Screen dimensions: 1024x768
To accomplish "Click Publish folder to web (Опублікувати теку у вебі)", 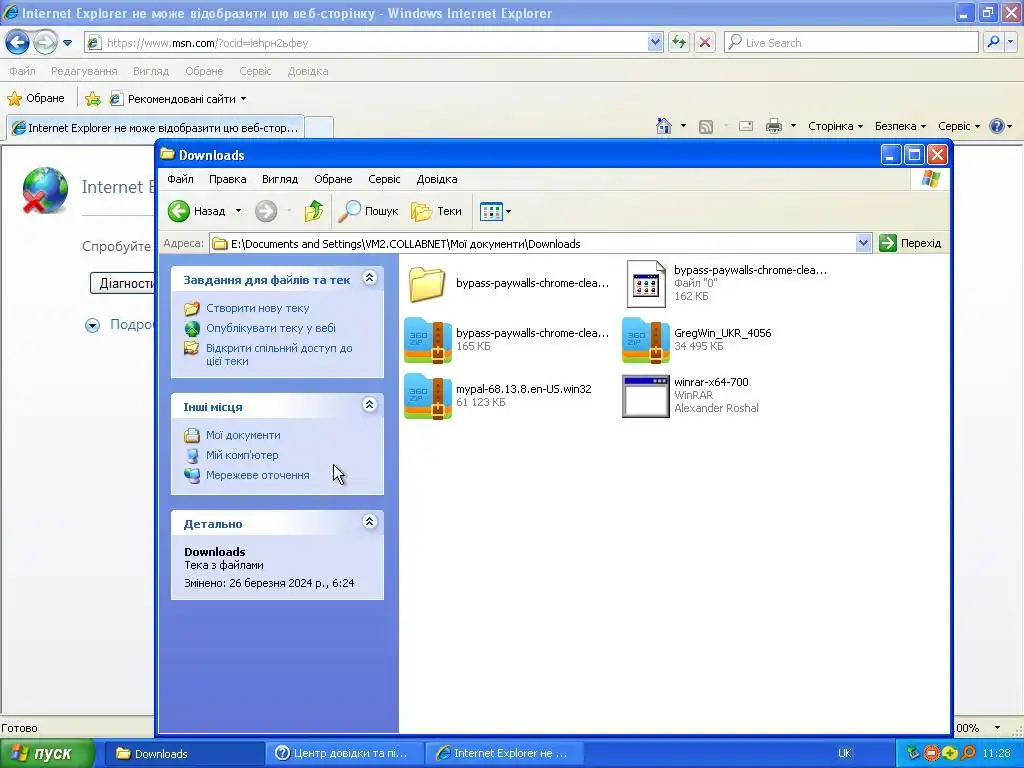I will pyautogui.click(x=270, y=328).
